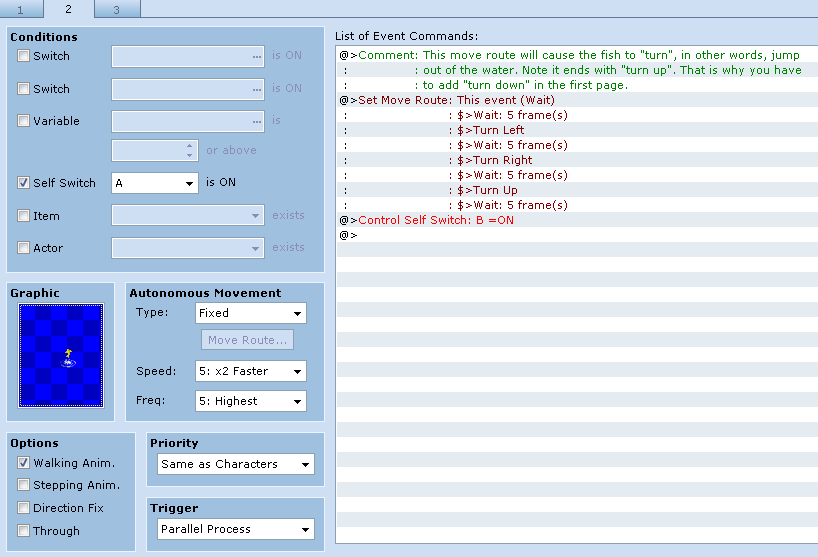
Task: Tick the Variable condition checkbox
Action: coord(23,121)
